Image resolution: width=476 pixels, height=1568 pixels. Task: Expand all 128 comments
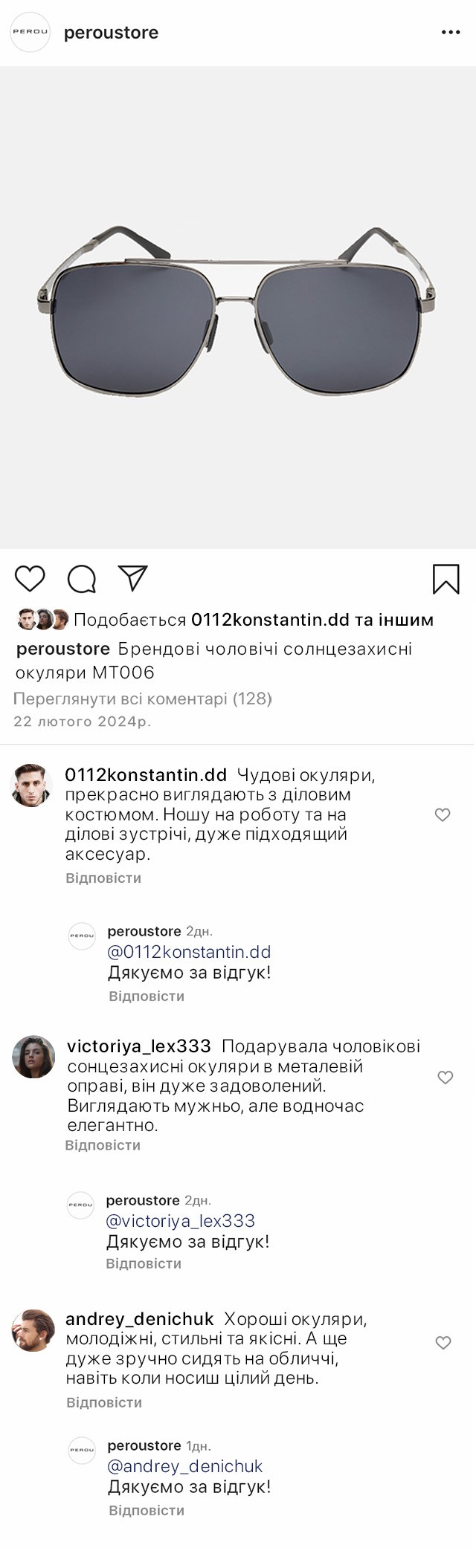click(x=143, y=699)
